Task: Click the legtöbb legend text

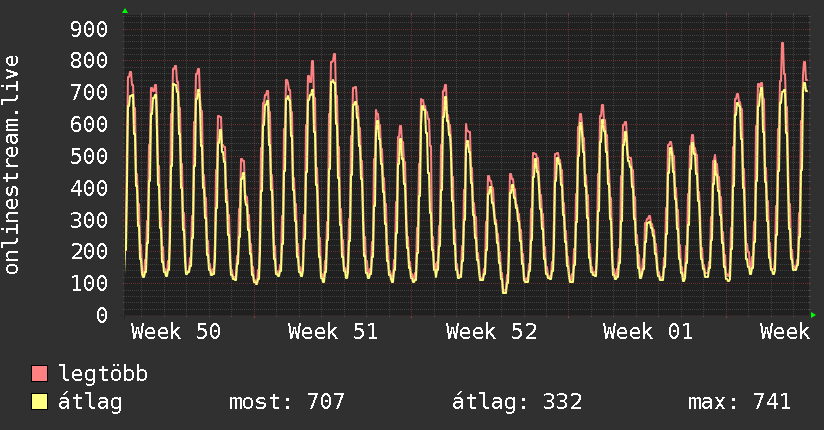Action: pos(103,374)
